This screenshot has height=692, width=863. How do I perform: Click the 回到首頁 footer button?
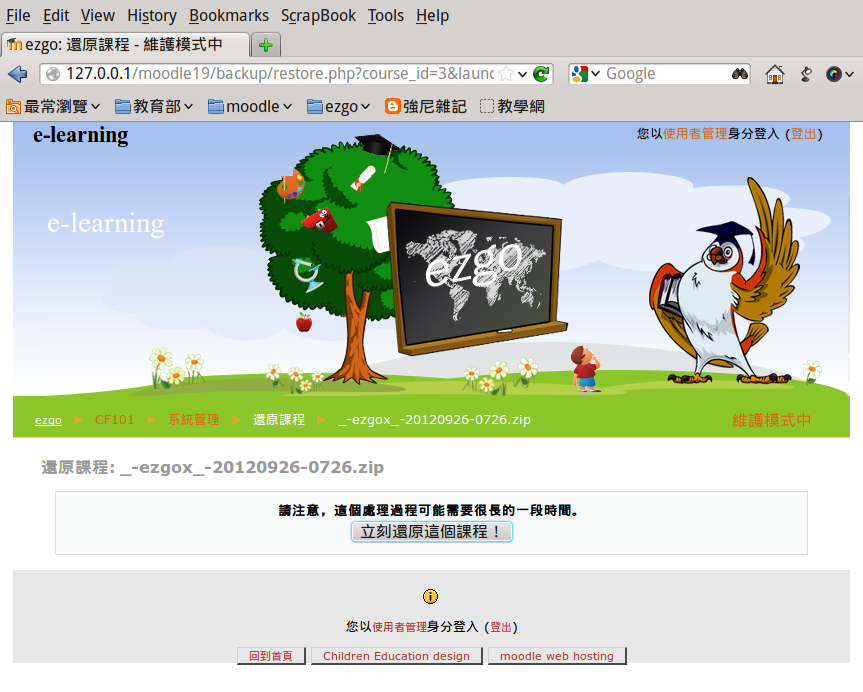click(271, 656)
